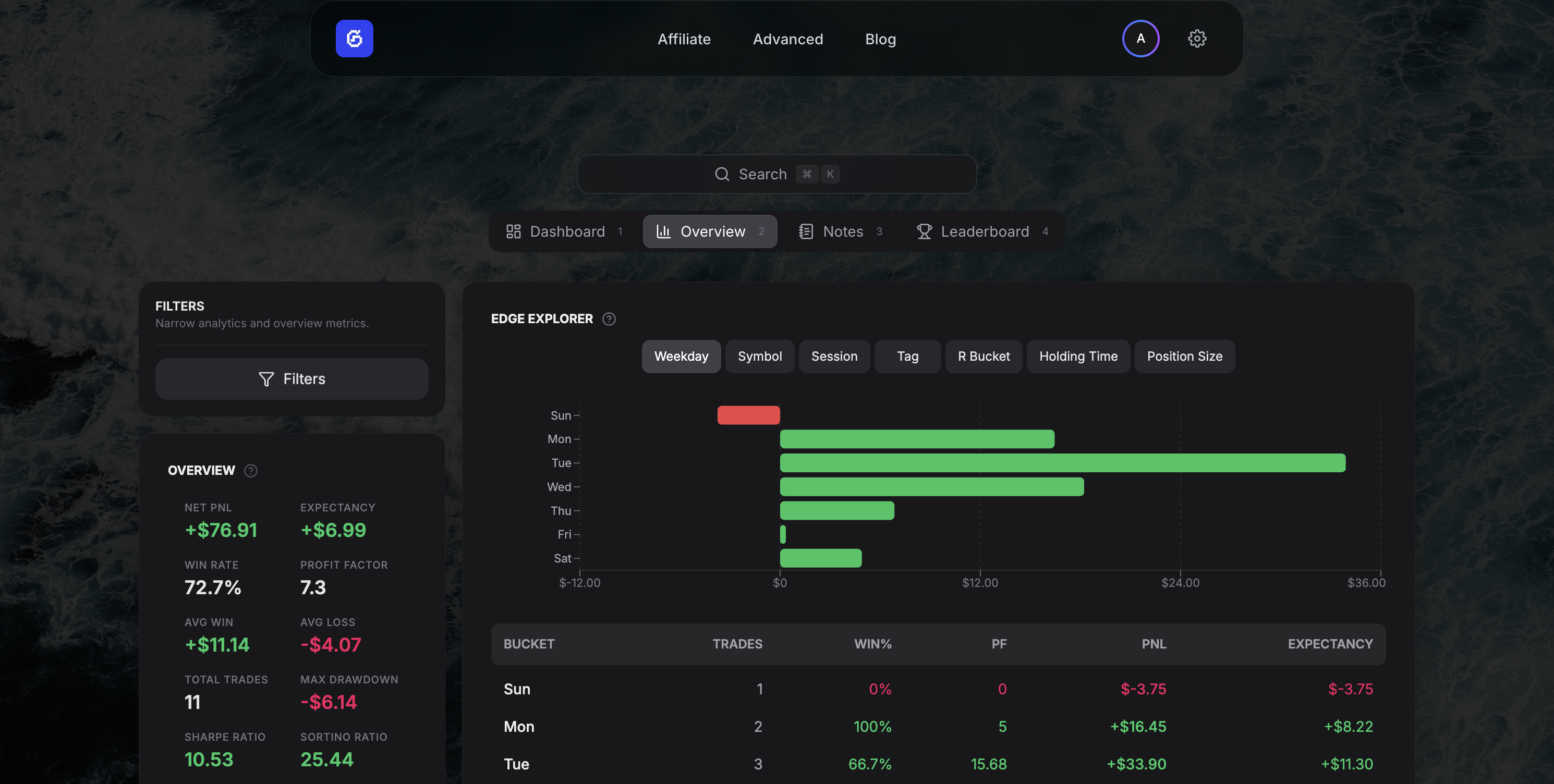The height and width of the screenshot is (784, 1554).
Task: Enable the Session grouping option
Action: coord(834,356)
